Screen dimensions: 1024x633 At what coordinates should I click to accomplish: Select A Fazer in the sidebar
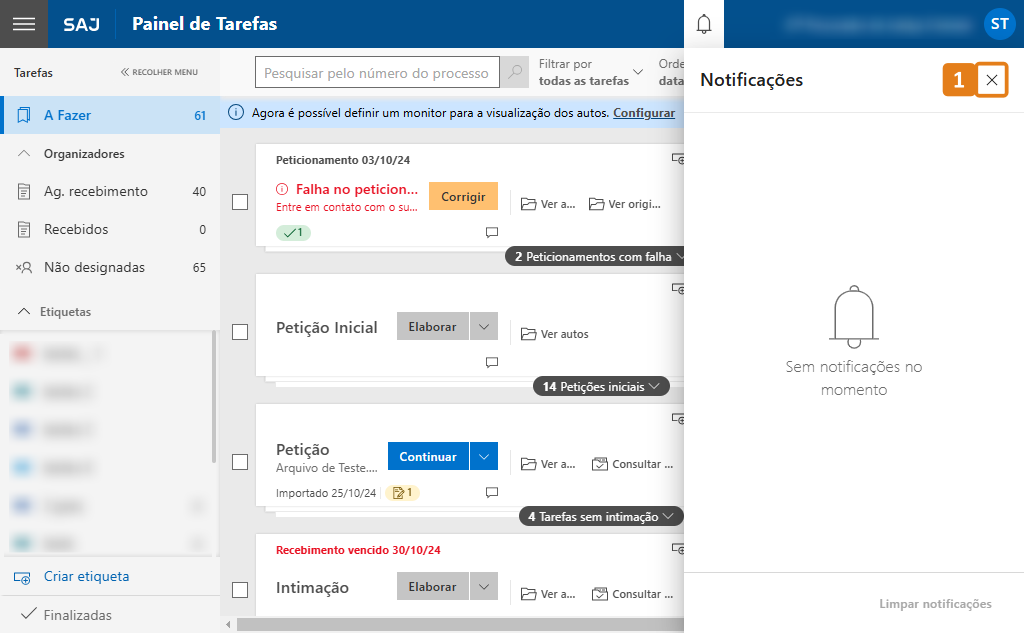[110, 115]
